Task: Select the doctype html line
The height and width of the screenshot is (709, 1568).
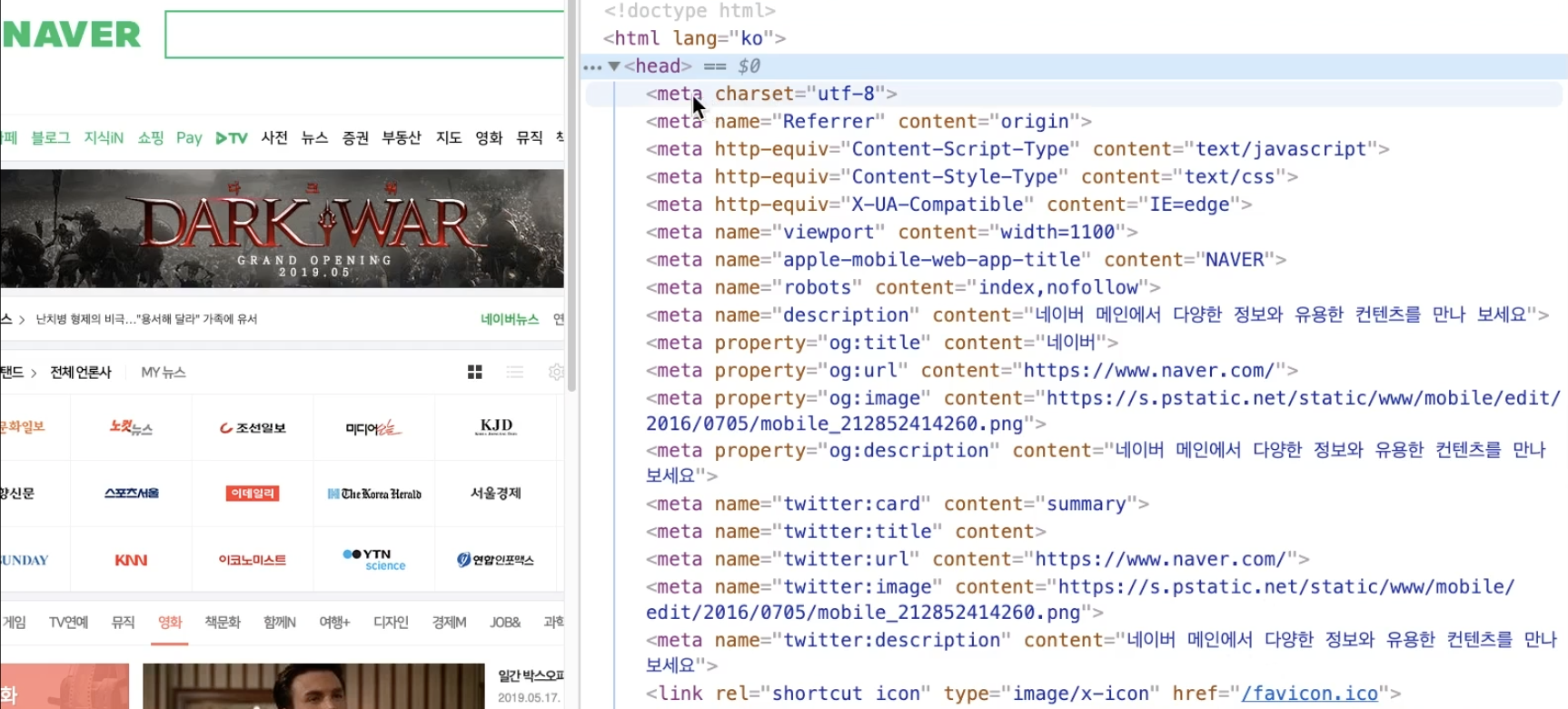Action: pos(690,11)
